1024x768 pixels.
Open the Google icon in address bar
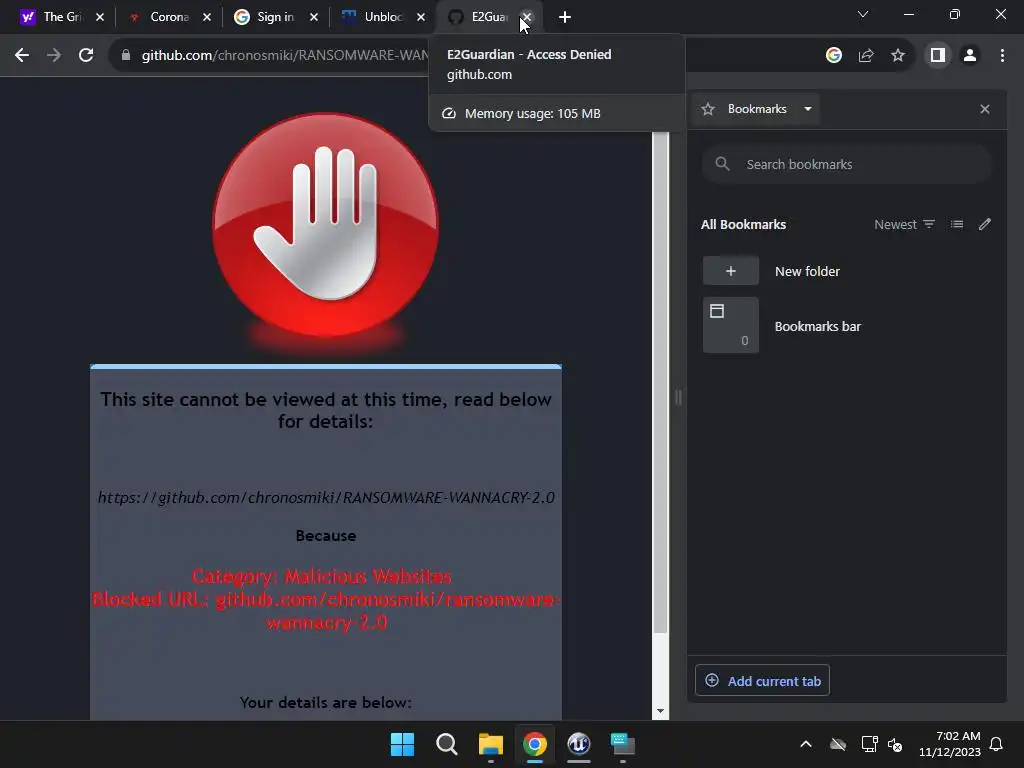(x=833, y=56)
